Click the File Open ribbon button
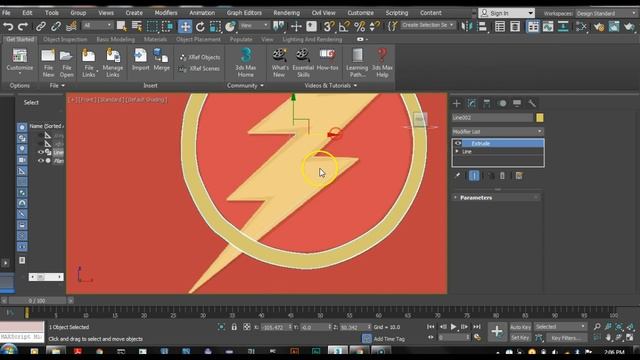The image size is (640, 360). (66, 63)
